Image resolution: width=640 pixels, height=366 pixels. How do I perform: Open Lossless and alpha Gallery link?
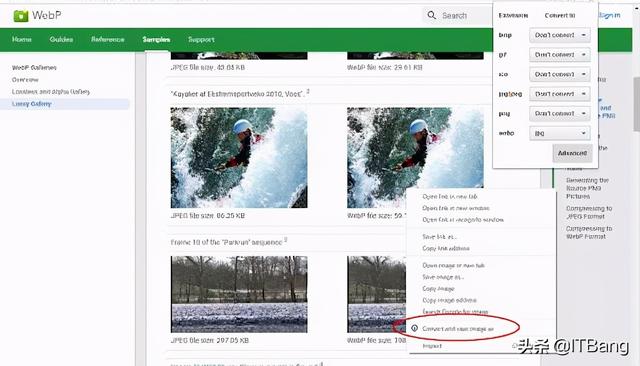click(51, 92)
